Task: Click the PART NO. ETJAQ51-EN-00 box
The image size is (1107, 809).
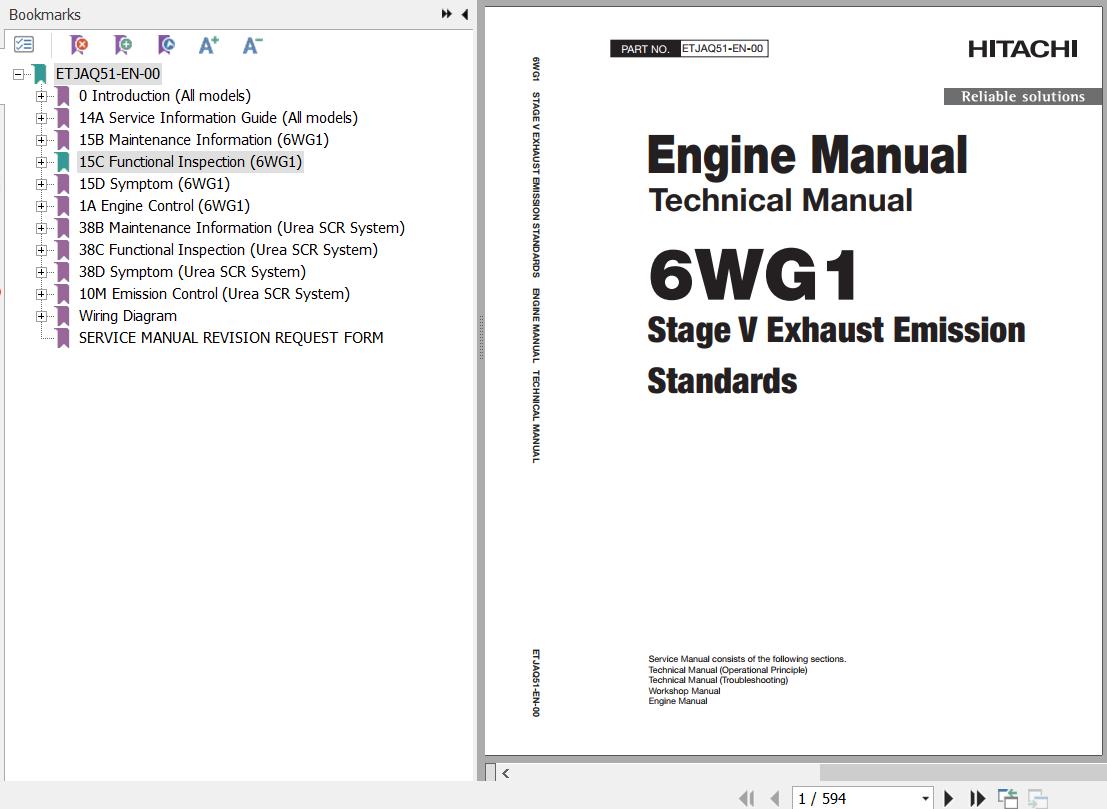Action: [x=689, y=49]
